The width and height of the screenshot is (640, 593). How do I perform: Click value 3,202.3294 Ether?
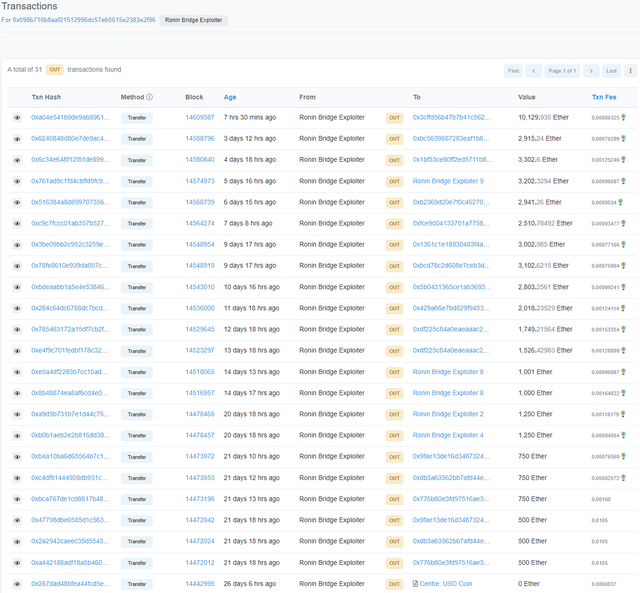[543, 181]
